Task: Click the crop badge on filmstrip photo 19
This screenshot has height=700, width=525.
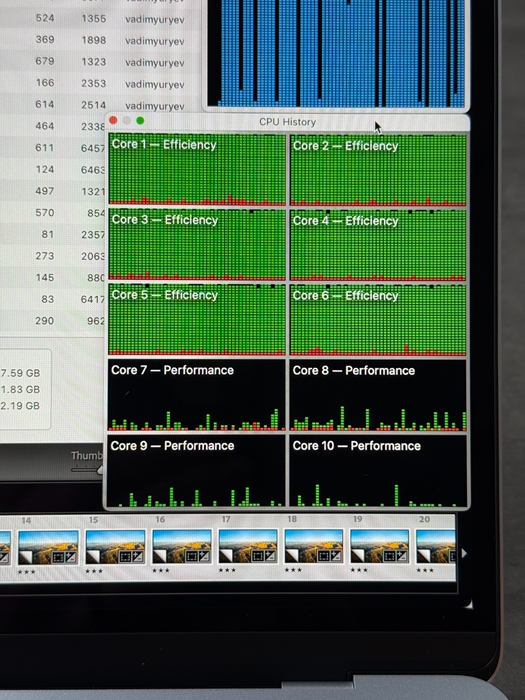Action: [389, 556]
